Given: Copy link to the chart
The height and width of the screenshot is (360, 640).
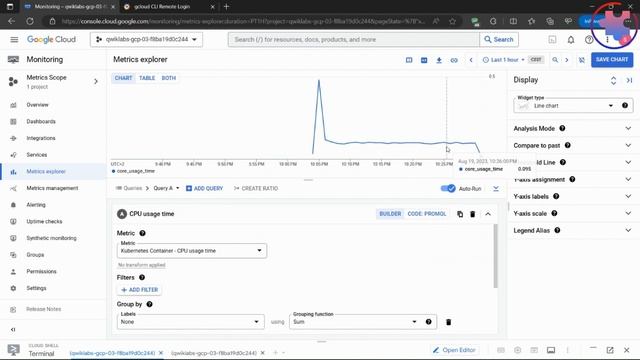Looking at the screenshot, I should click(x=454, y=60).
